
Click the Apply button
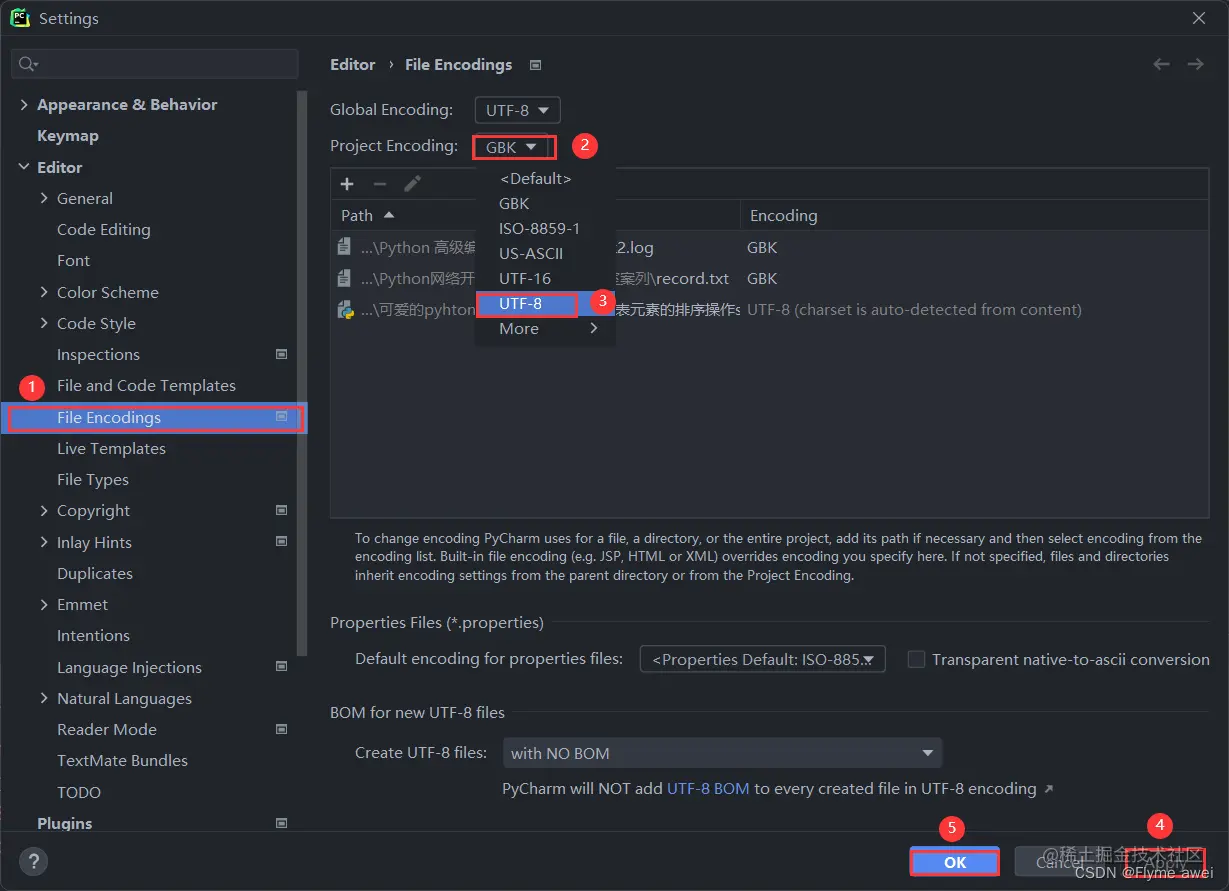(1164, 862)
